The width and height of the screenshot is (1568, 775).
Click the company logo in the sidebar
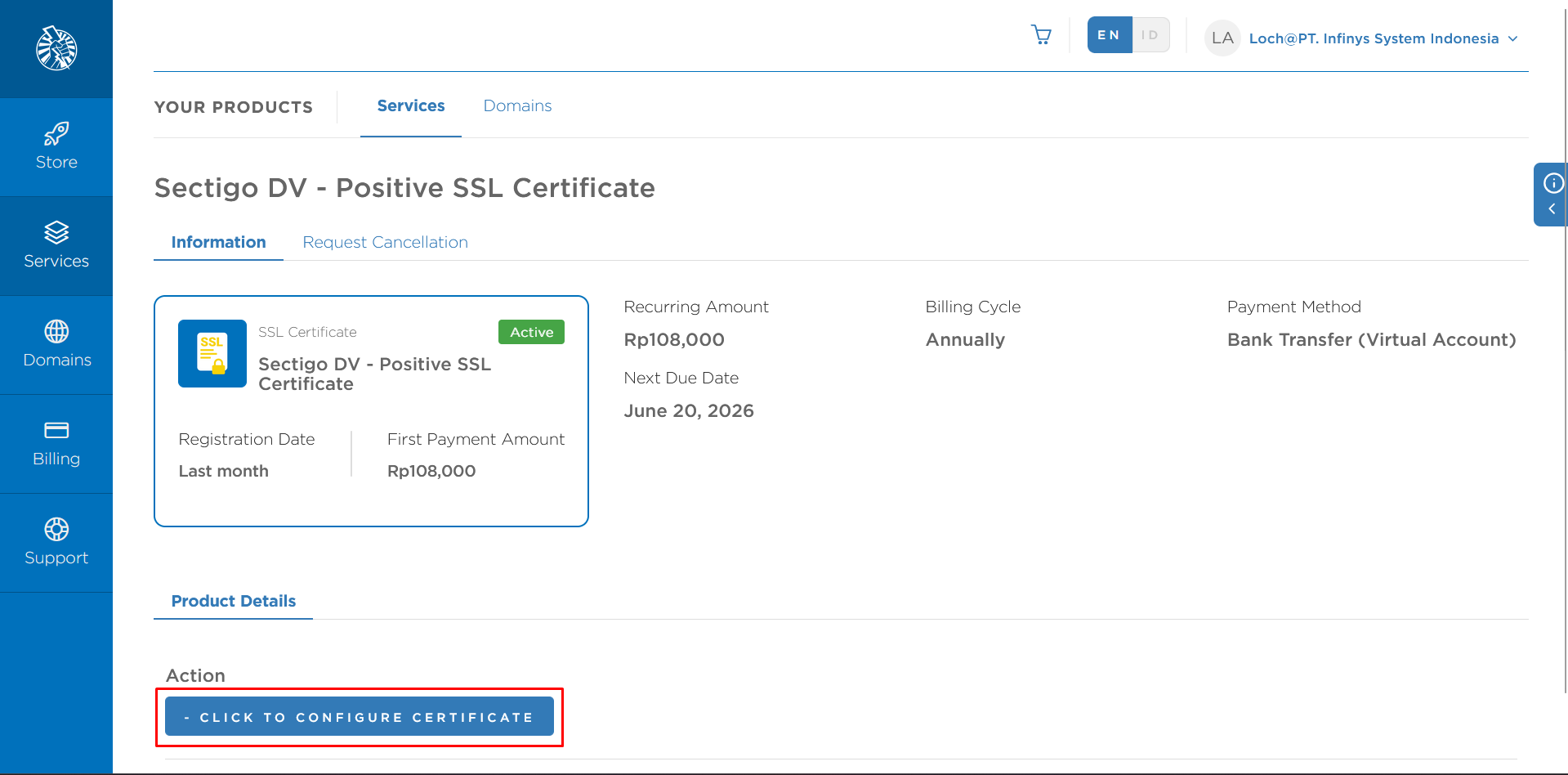[56, 48]
